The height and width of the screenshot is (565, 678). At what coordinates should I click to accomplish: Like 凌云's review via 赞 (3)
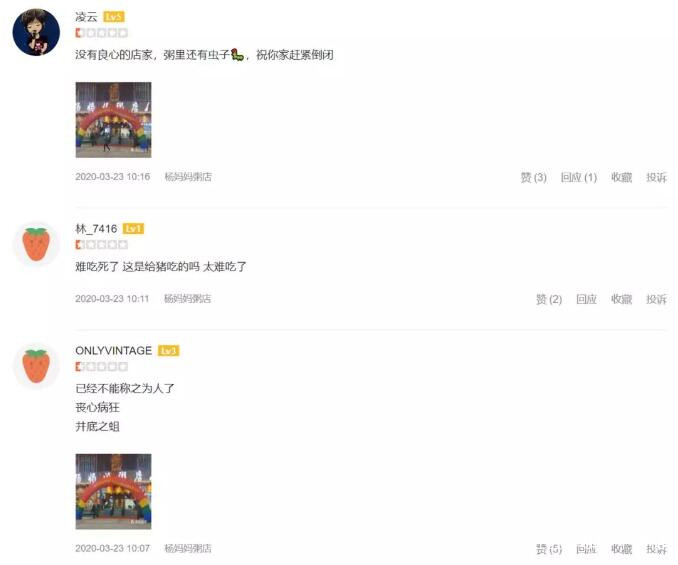[x=533, y=177]
